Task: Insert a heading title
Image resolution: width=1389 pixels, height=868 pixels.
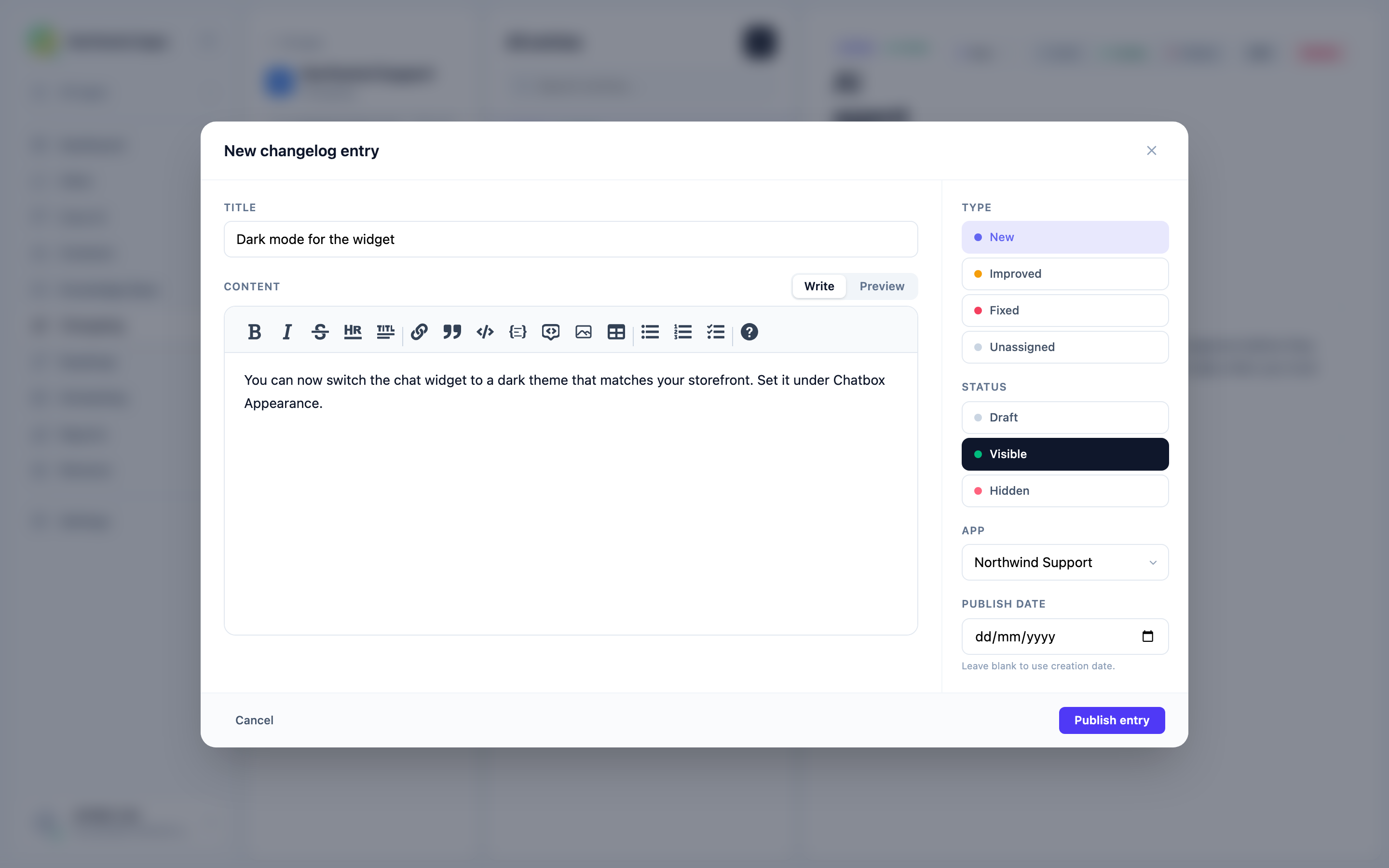Action: coord(385,332)
